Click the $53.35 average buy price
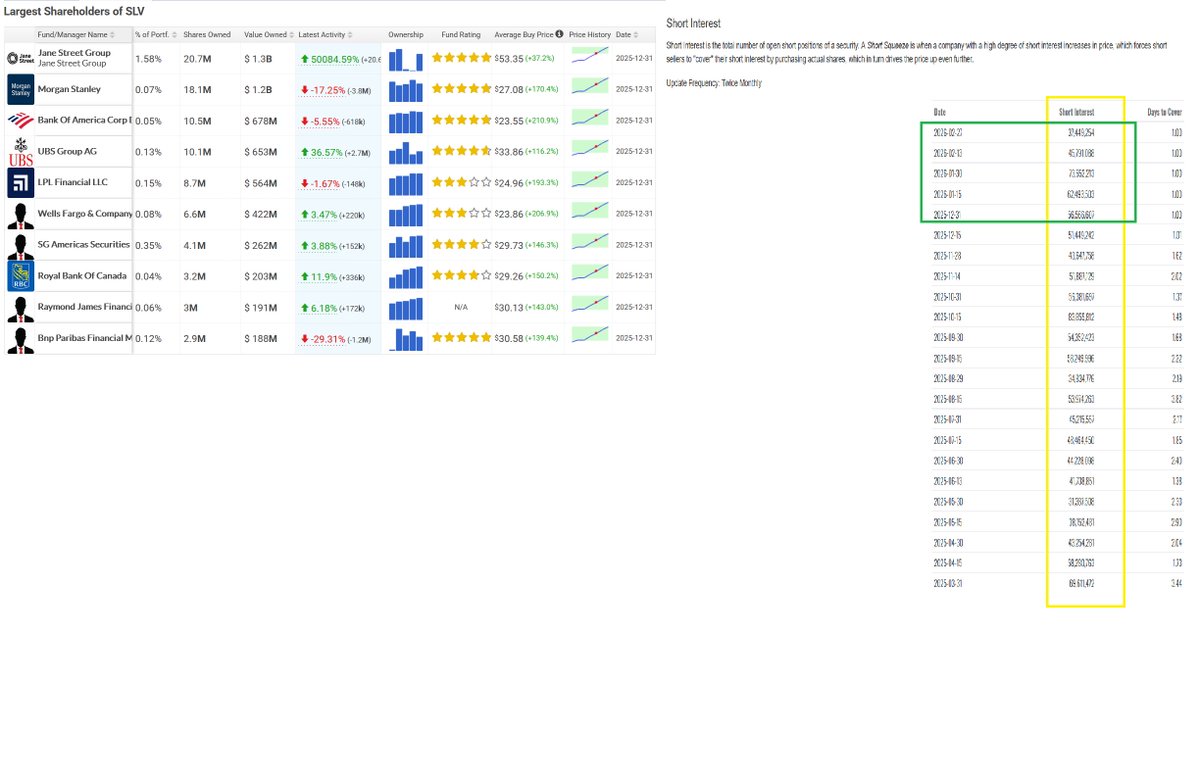Image resolution: width=1200 pixels, height=783 pixels. pyautogui.click(x=509, y=59)
